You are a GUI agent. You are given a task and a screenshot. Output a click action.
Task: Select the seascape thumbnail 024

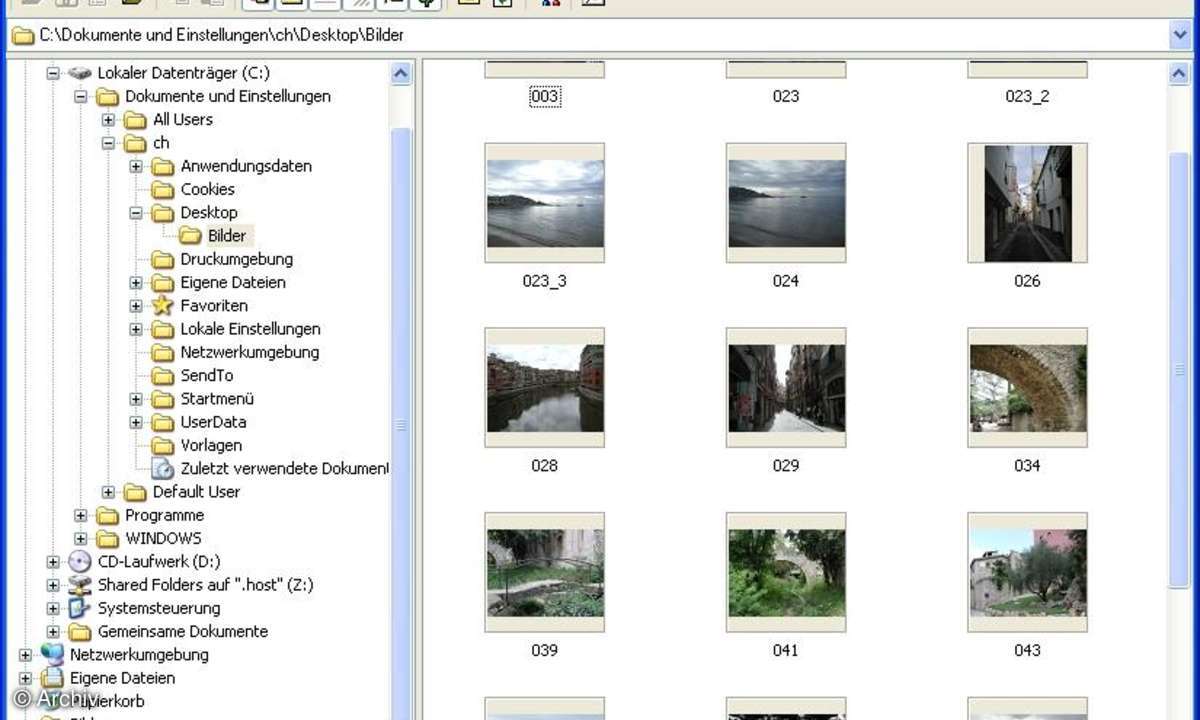click(786, 203)
